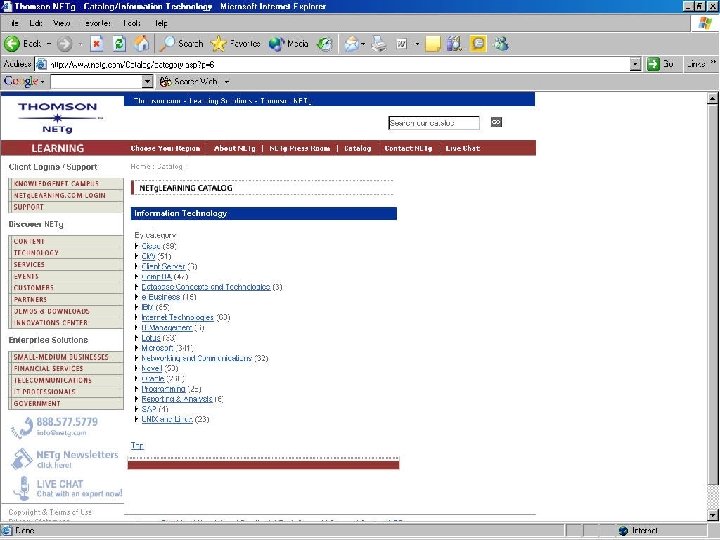Expand the Links toolbar chevron

coord(713,62)
